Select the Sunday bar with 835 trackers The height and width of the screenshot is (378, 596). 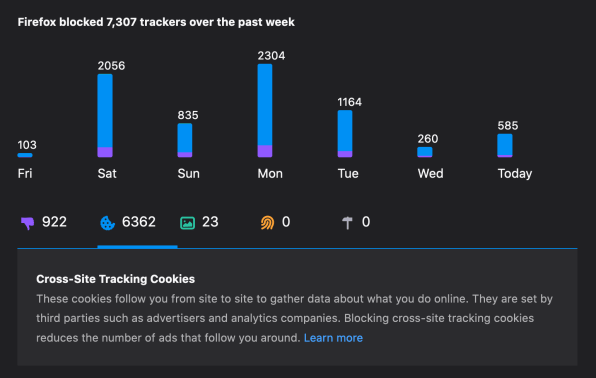click(185, 140)
